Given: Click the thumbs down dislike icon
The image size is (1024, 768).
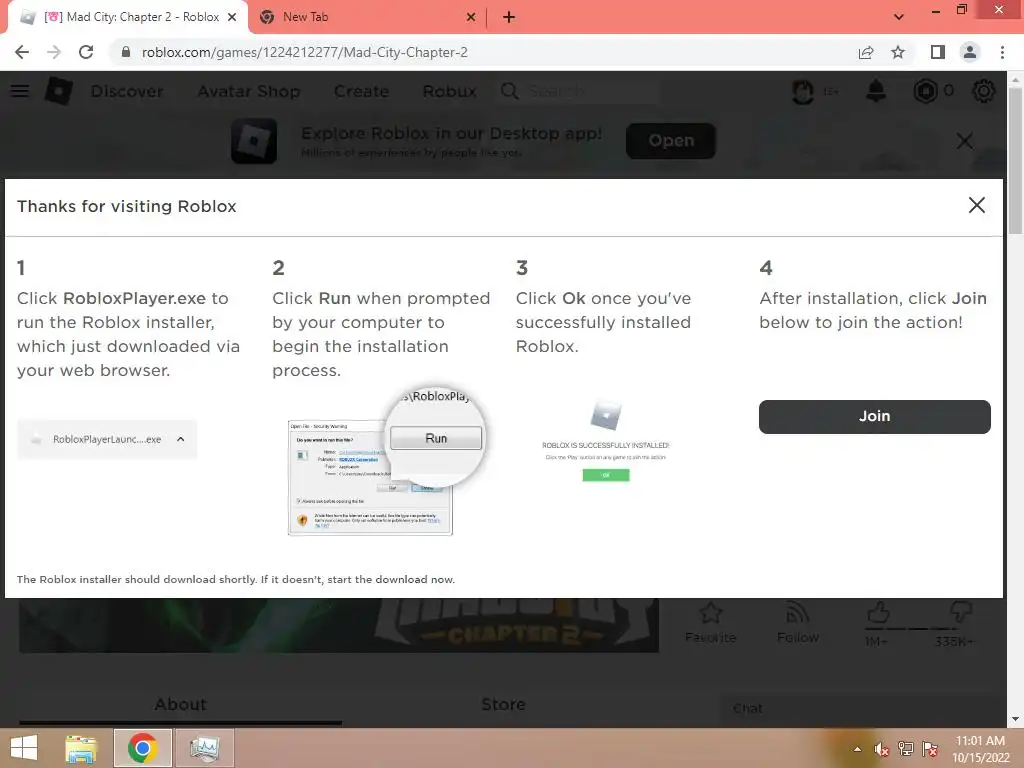Looking at the screenshot, I should (960, 613).
